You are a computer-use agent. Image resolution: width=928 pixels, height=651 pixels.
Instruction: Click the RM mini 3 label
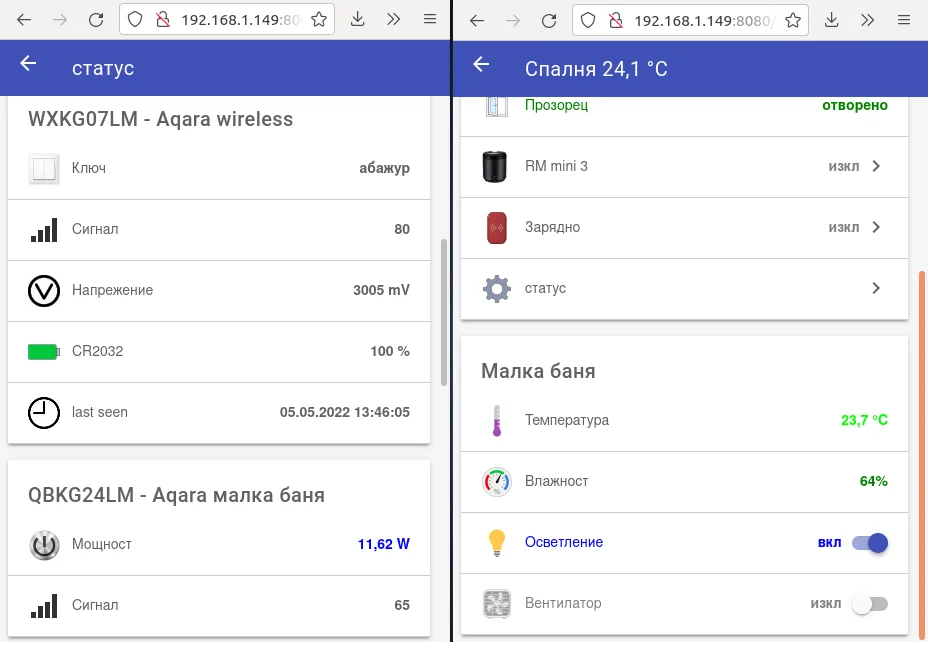pos(556,166)
